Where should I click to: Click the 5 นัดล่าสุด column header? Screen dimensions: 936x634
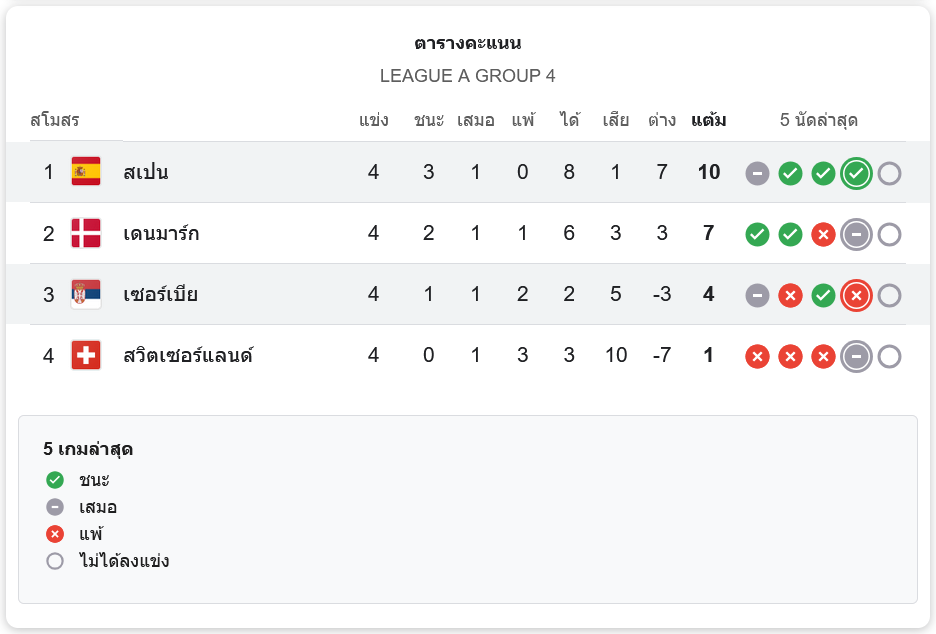(819, 120)
